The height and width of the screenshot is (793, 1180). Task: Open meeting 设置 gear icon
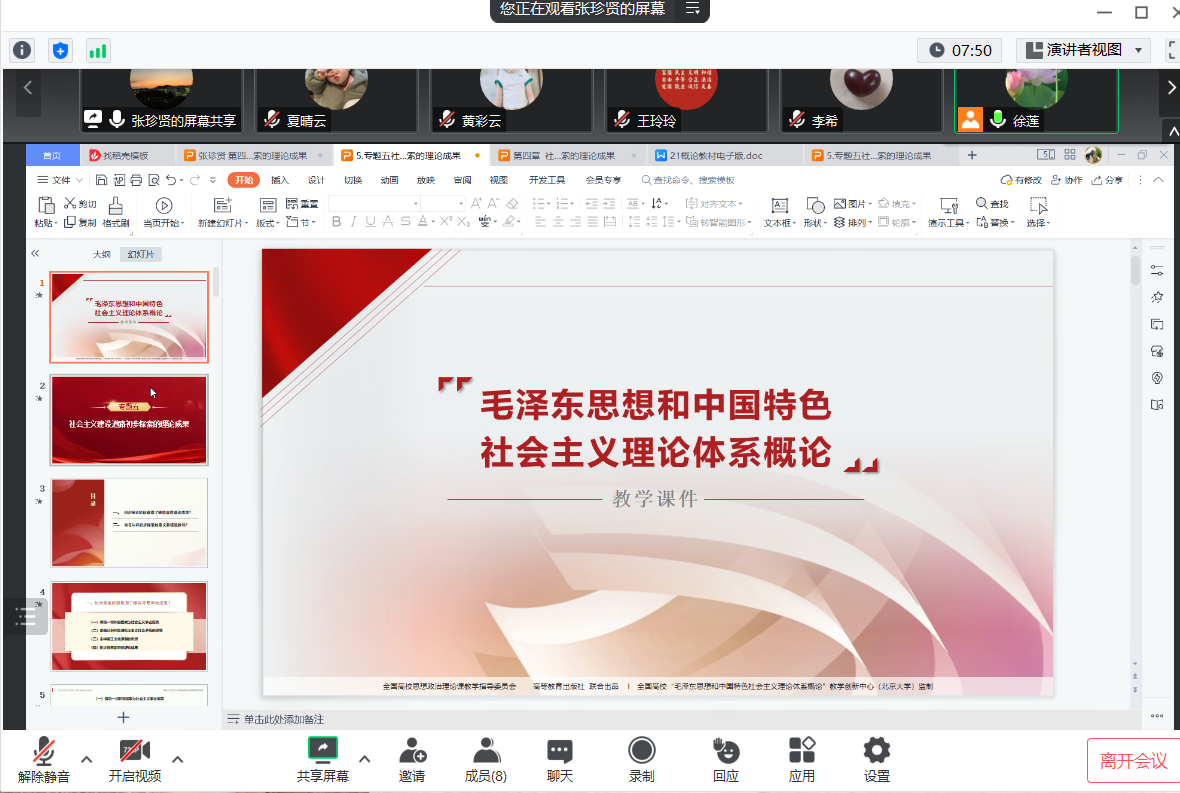click(x=876, y=759)
